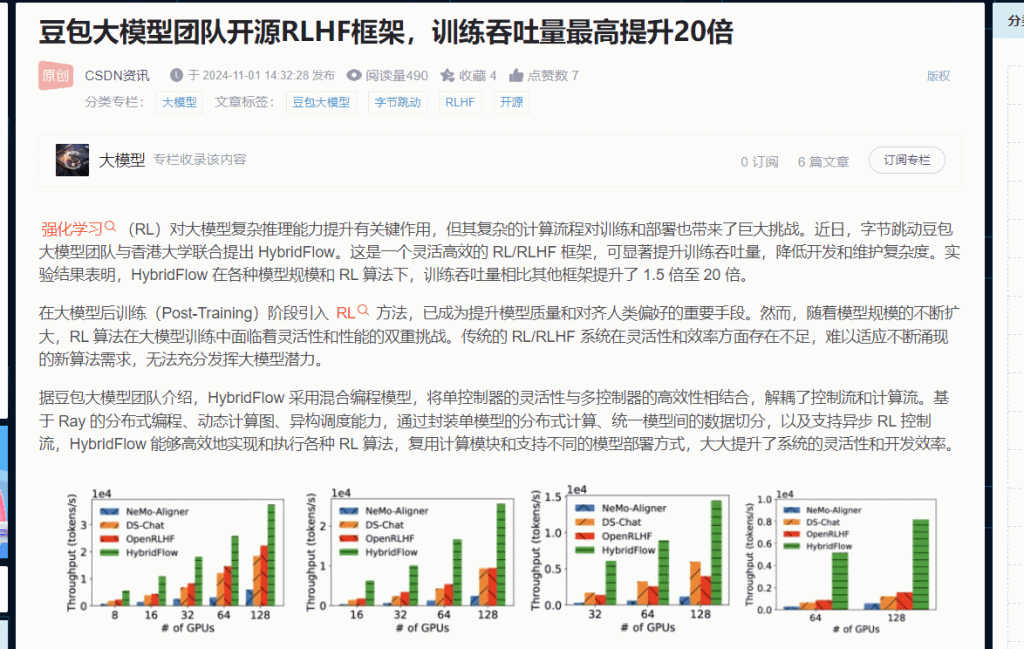
Task: Click the eye icon for read count
Action: pyautogui.click(x=353, y=75)
